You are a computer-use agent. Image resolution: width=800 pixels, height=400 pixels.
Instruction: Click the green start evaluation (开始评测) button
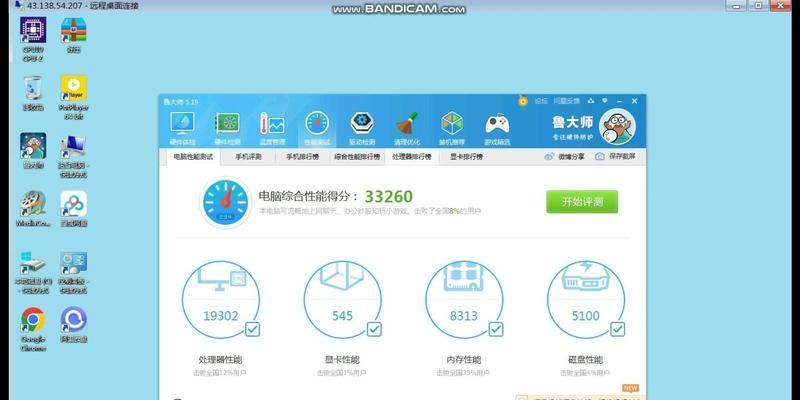coord(582,202)
